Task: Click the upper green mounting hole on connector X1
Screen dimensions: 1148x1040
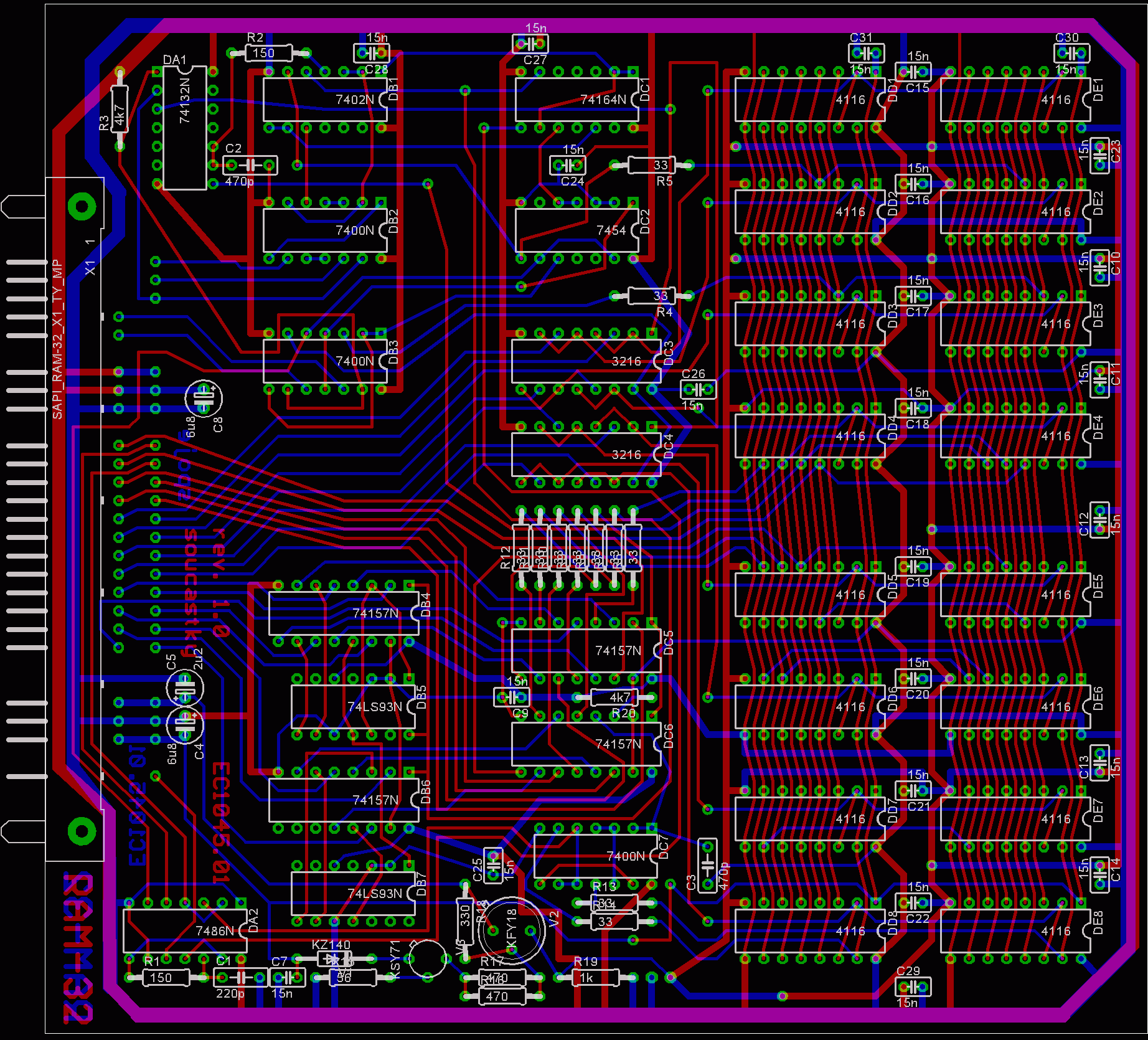Action: point(82,207)
